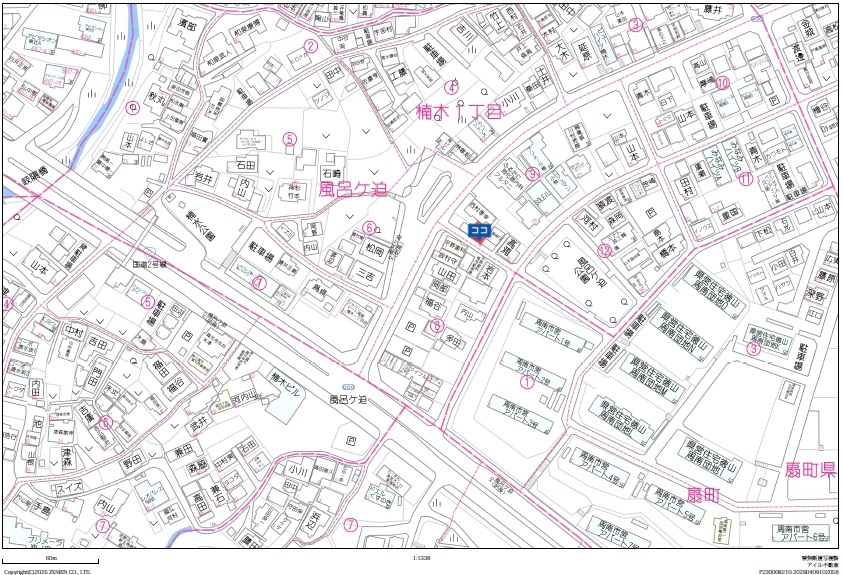The width and height of the screenshot is (843, 575).
Task: Click the large pink 風呂ケ迫 district label
Action: pos(352,188)
